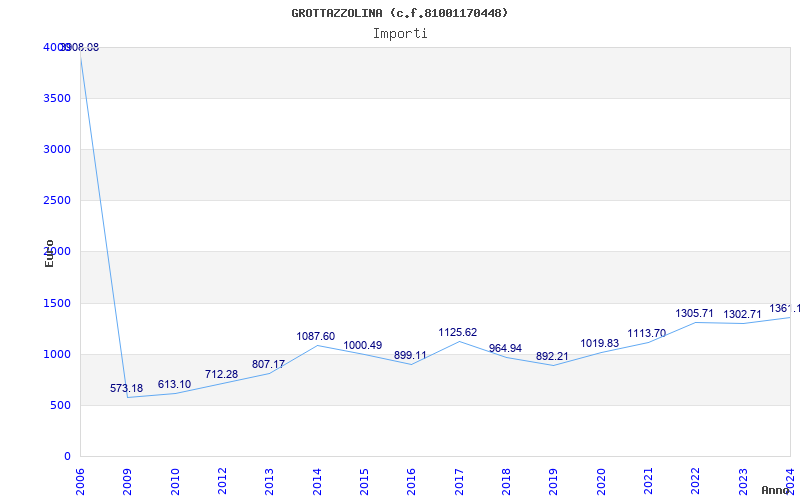800x500 pixels.
Task: Select the 1019.83 value label
Action: point(600,343)
